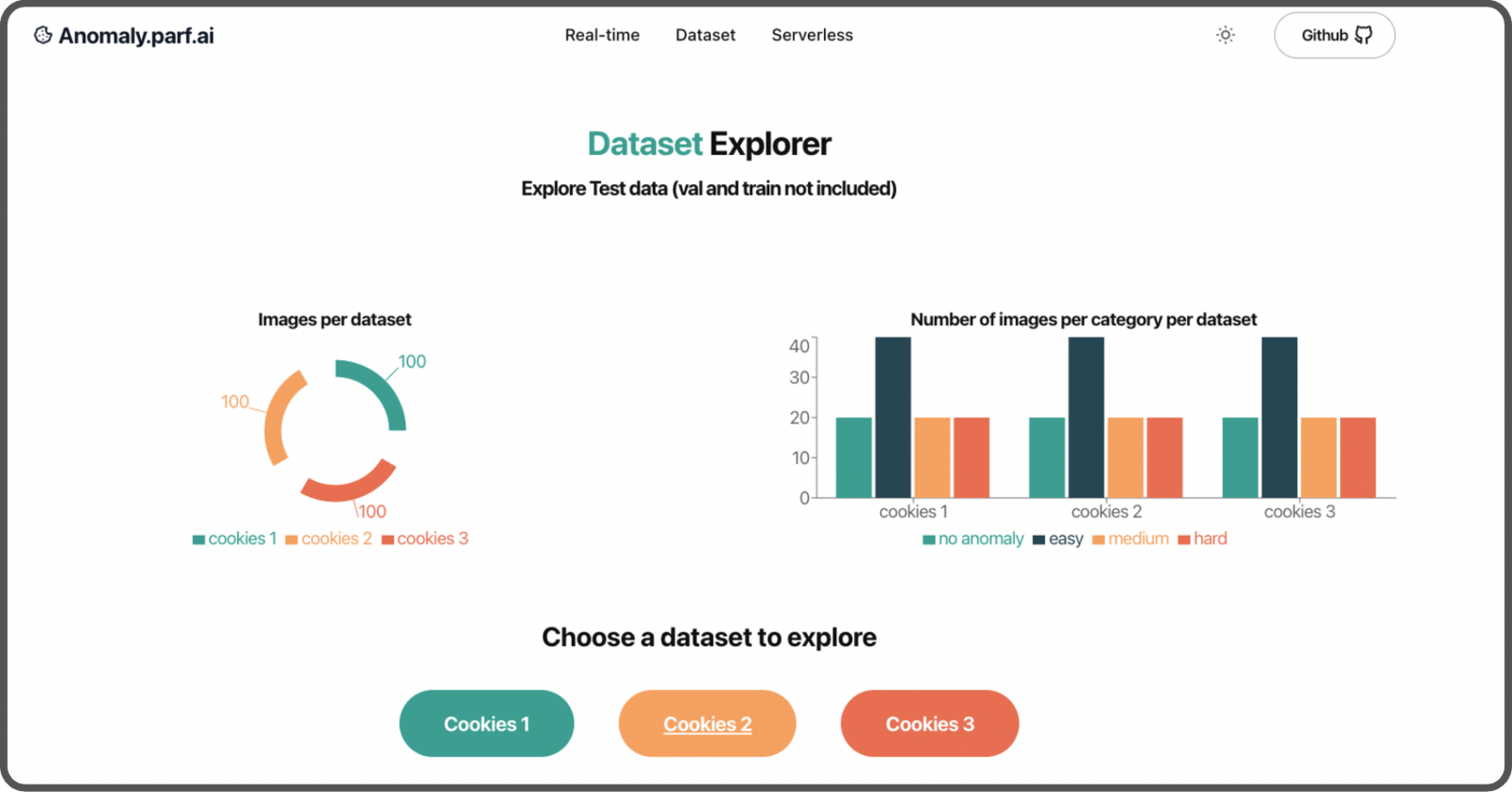Image resolution: width=1512 pixels, height=792 pixels.
Task: Click the GitHub cat icon
Action: [x=1363, y=35]
